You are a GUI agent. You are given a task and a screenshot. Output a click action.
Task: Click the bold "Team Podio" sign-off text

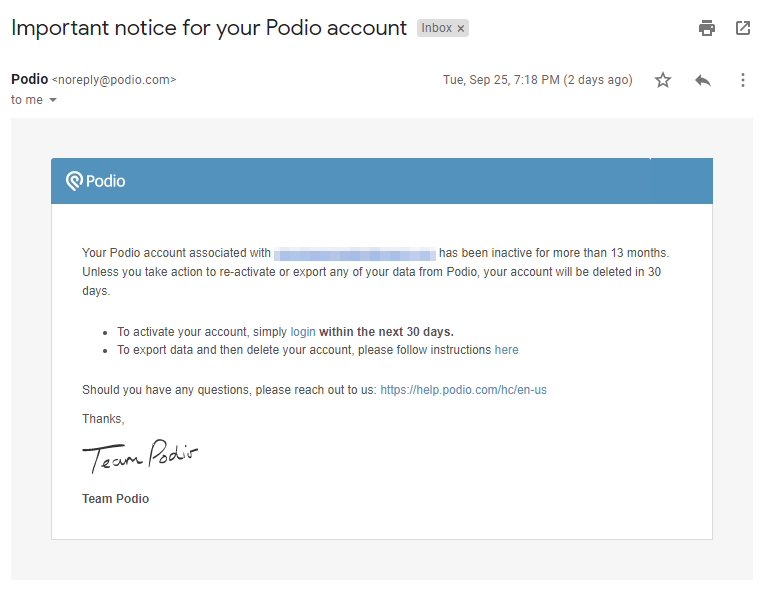click(115, 498)
